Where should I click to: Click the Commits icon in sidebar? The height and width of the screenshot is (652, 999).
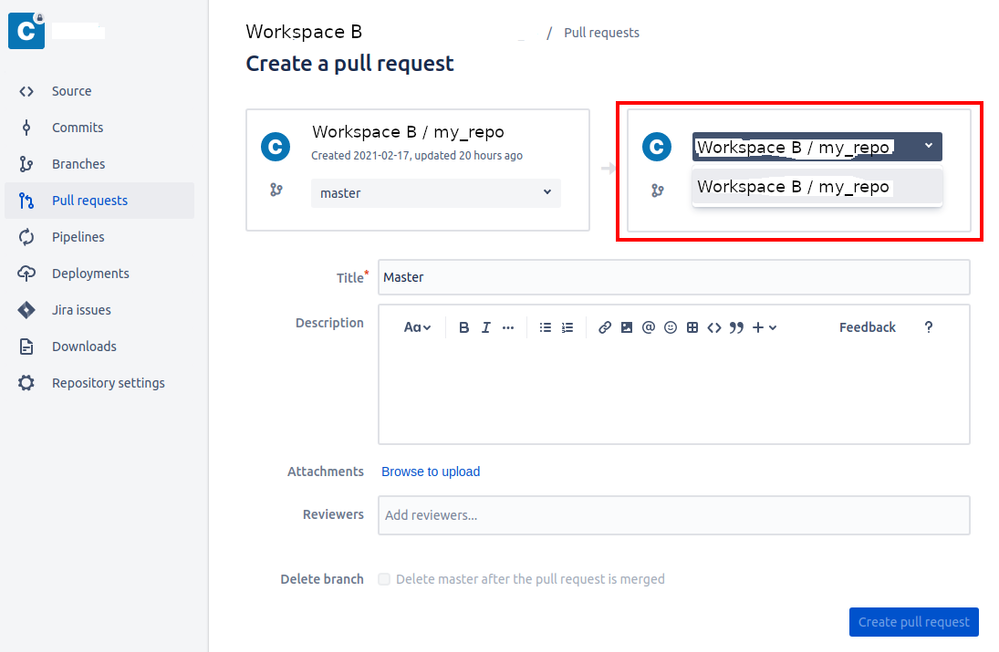26,127
